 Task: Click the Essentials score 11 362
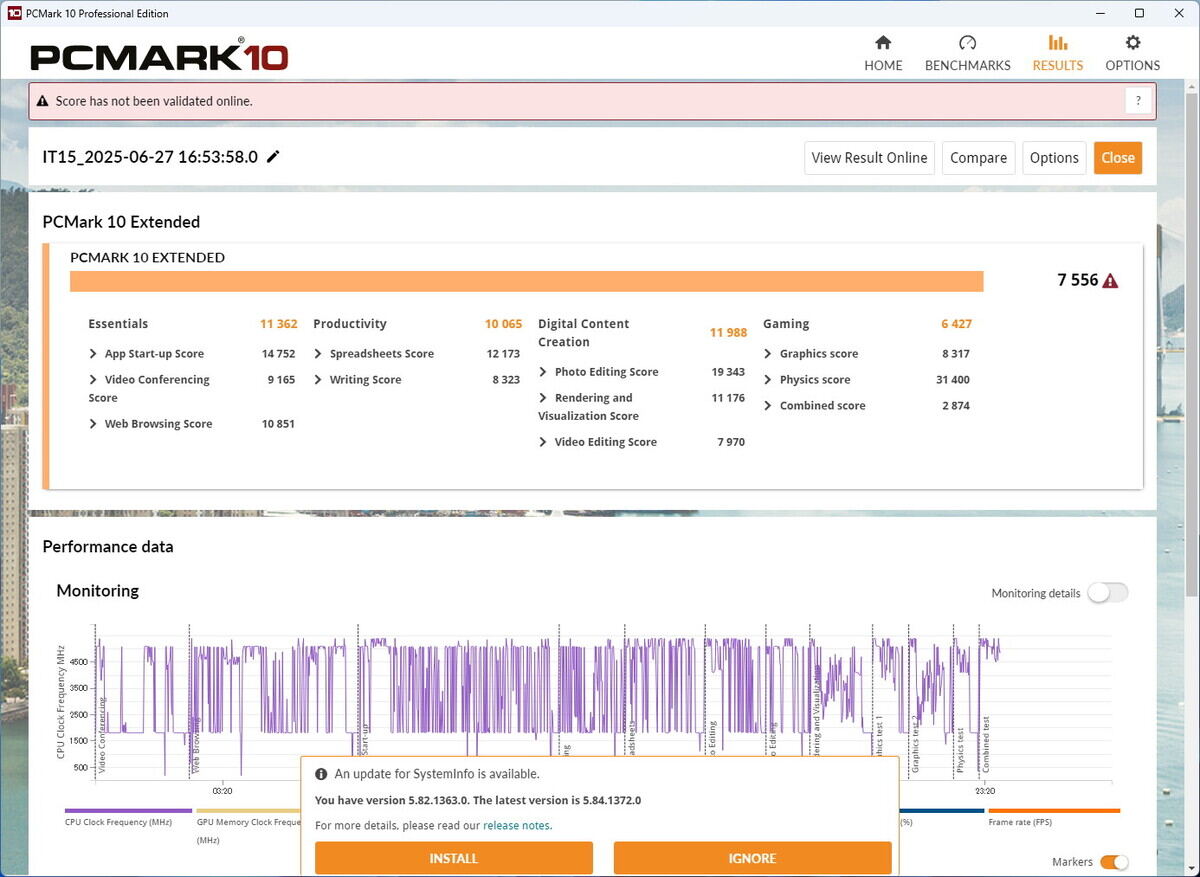point(279,324)
